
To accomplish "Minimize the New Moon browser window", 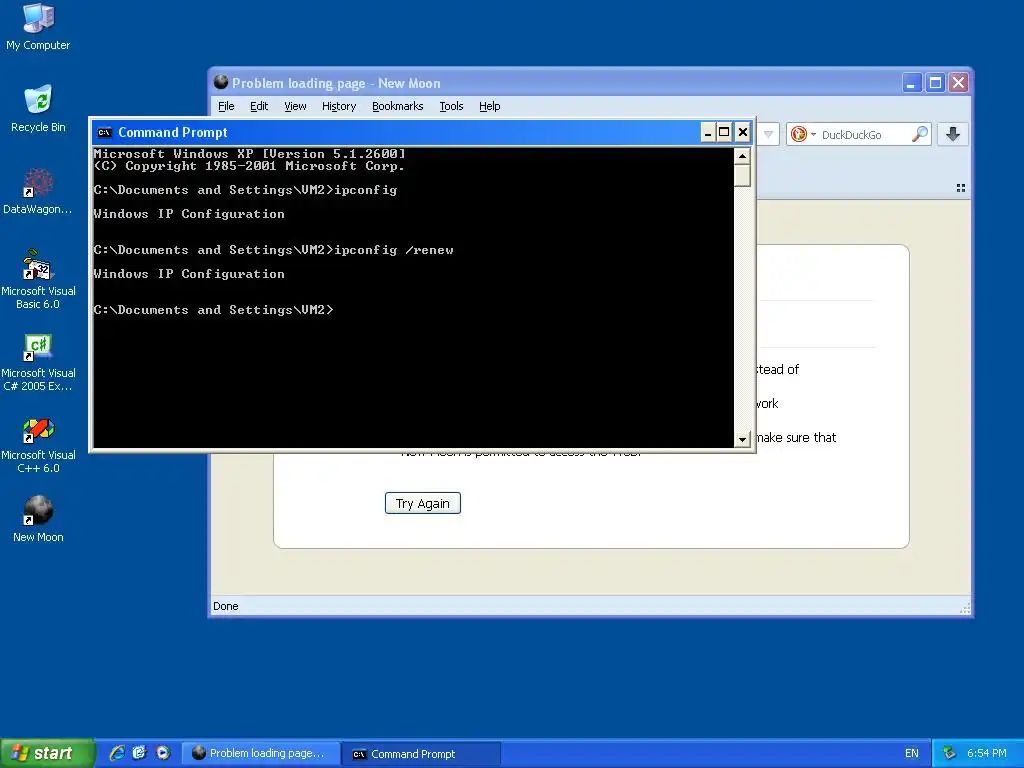I will [x=912, y=82].
